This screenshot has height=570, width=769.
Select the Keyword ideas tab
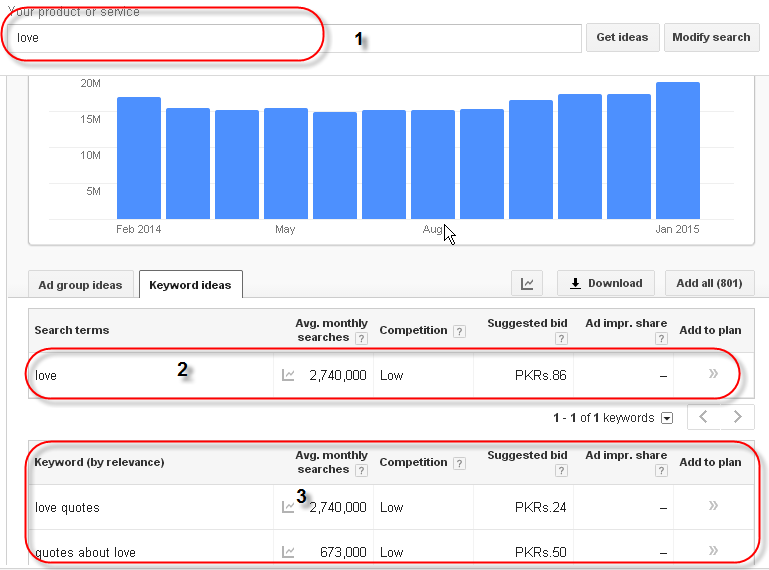pyautogui.click(x=190, y=285)
